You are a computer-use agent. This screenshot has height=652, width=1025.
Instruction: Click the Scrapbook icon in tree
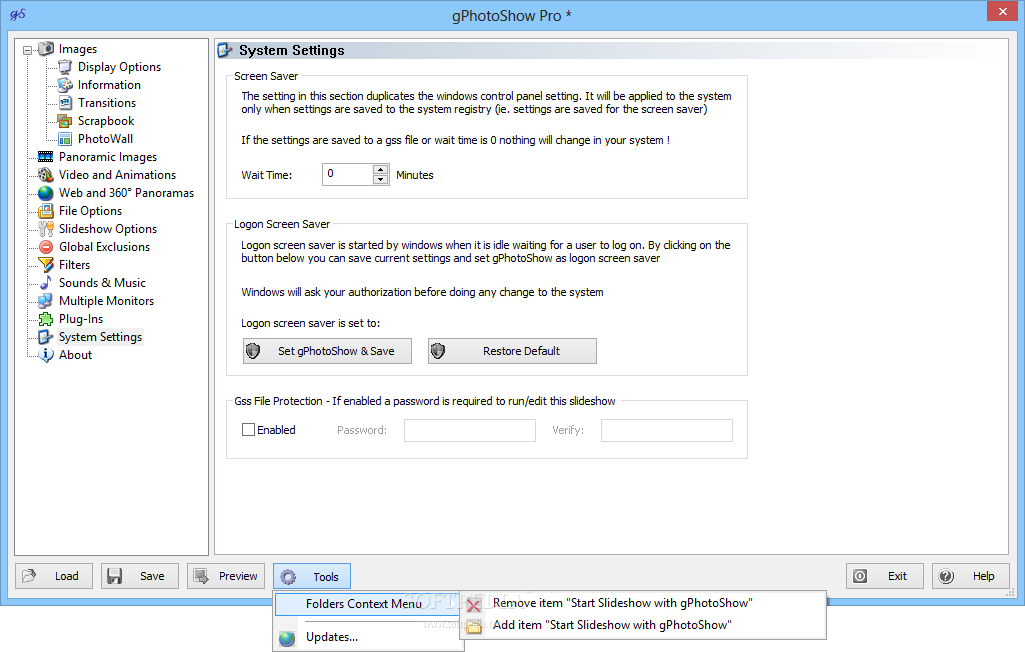[x=65, y=121]
